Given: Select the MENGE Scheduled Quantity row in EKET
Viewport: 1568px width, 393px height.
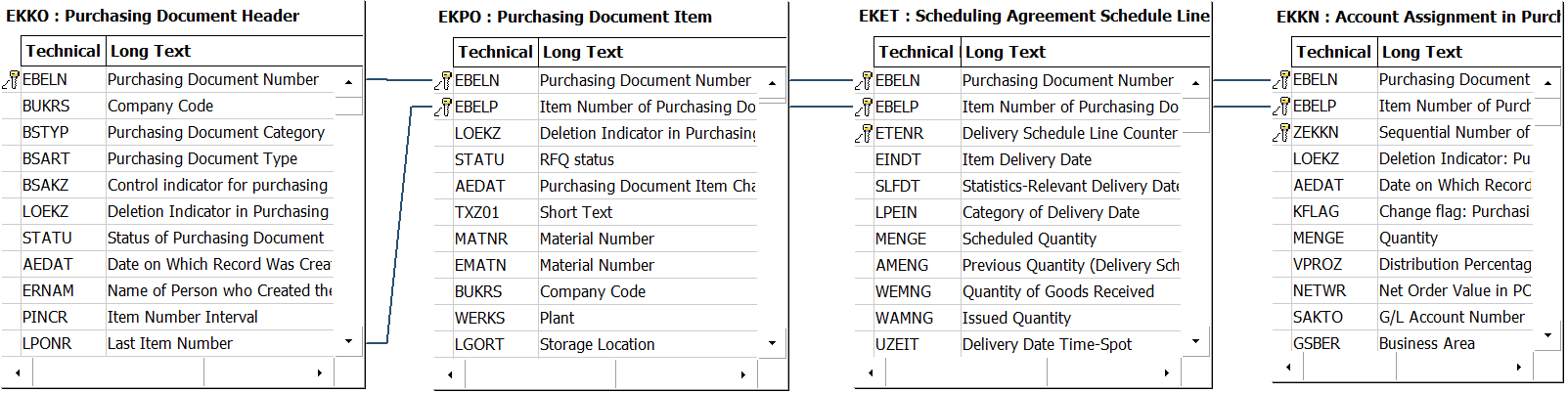Looking at the screenshot, I should 1027,239.
